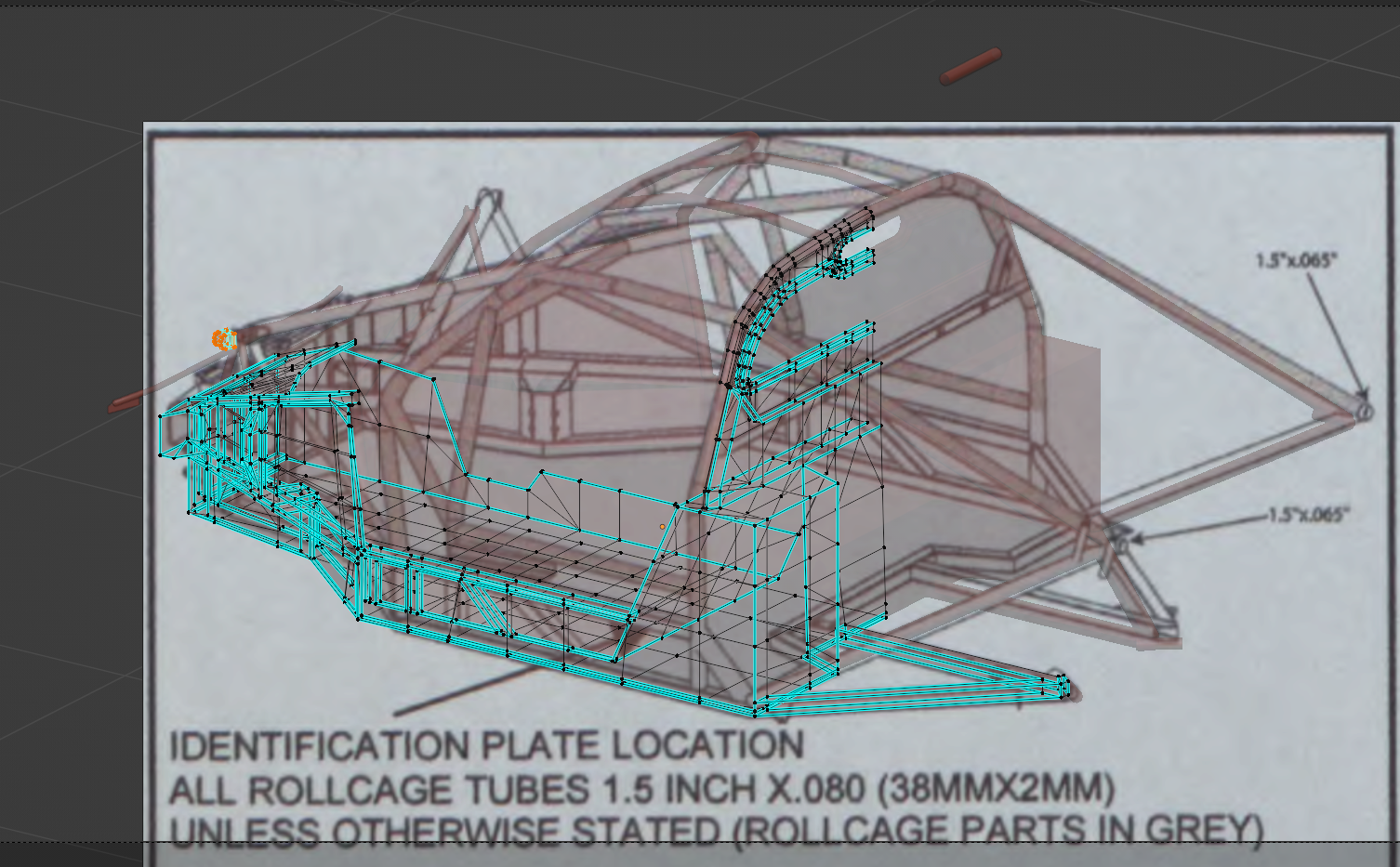Click the "UNLESS OTHERWISE STATED" text line

click(716, 831)
